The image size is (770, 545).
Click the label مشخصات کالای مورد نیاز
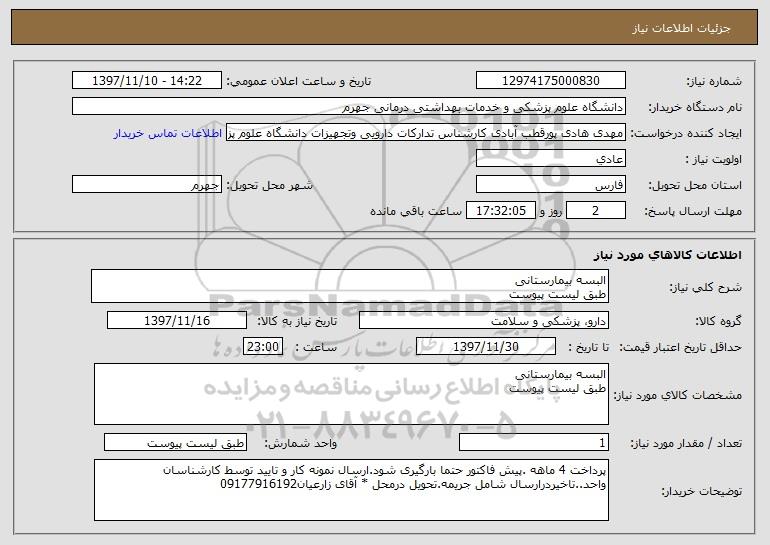pyautogui.click(x=678, y=395)
